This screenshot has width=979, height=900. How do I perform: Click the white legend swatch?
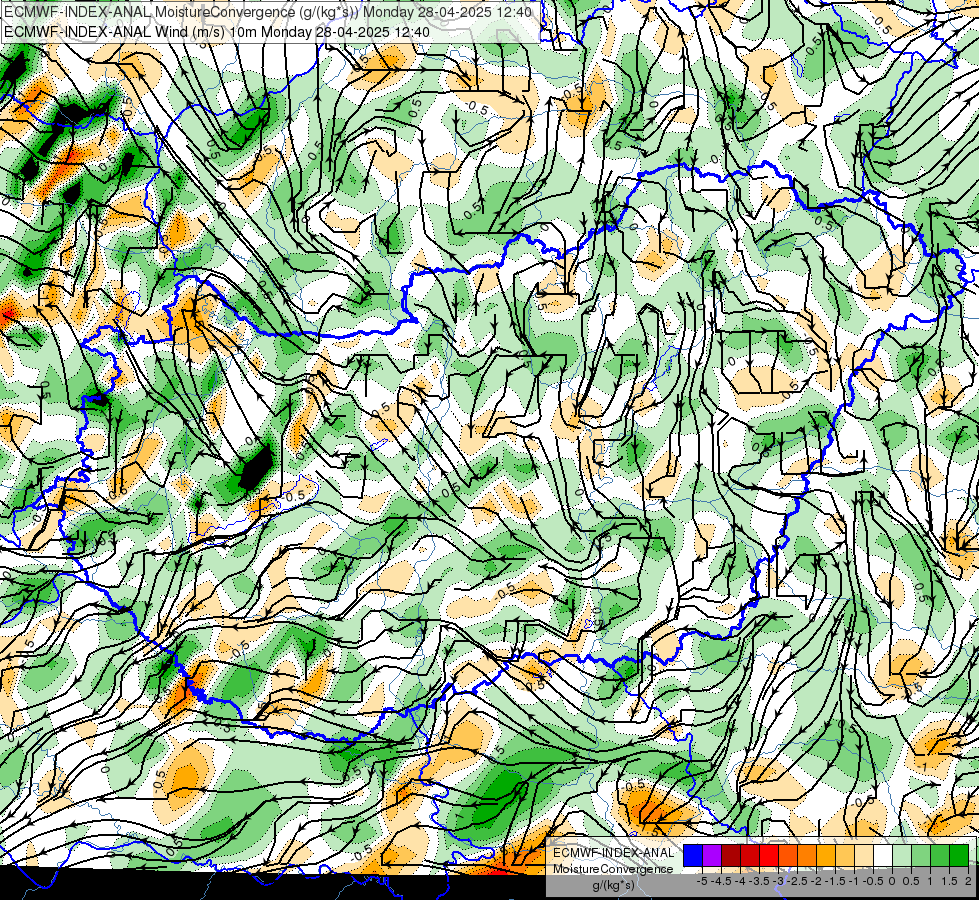(x=883, y=856)
